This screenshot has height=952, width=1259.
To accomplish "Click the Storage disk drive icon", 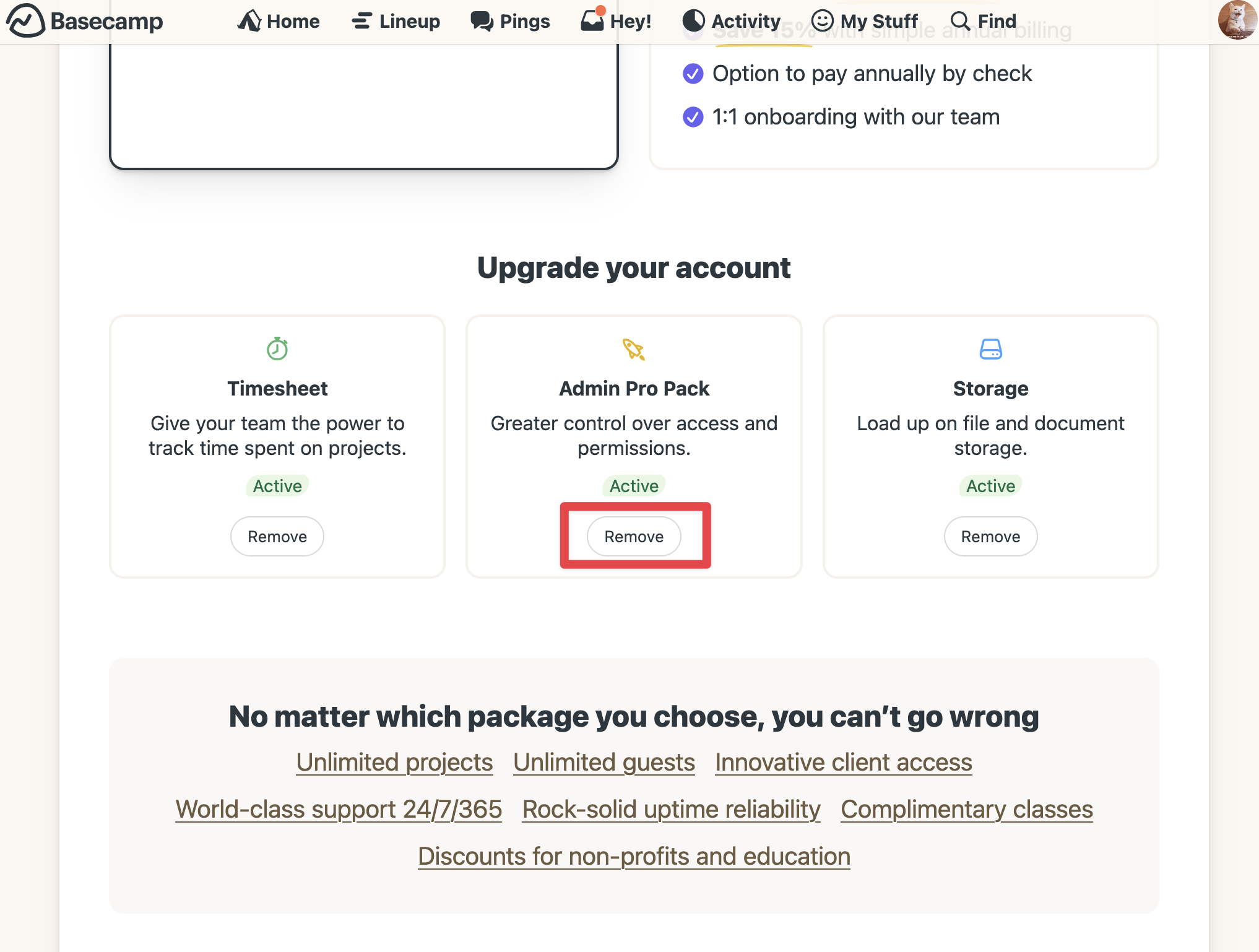I will click(x=990, y=348).
